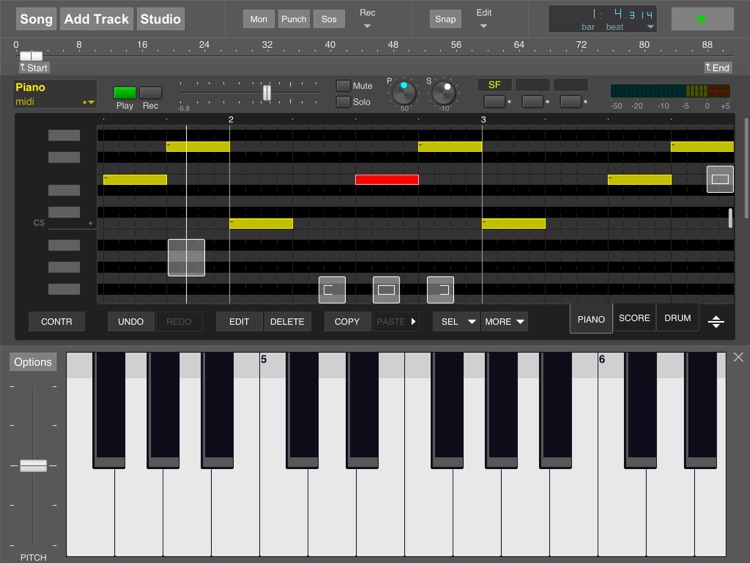Click the song position handle on timeline
This screenshot has width=750, height=563.
[31, 56]
